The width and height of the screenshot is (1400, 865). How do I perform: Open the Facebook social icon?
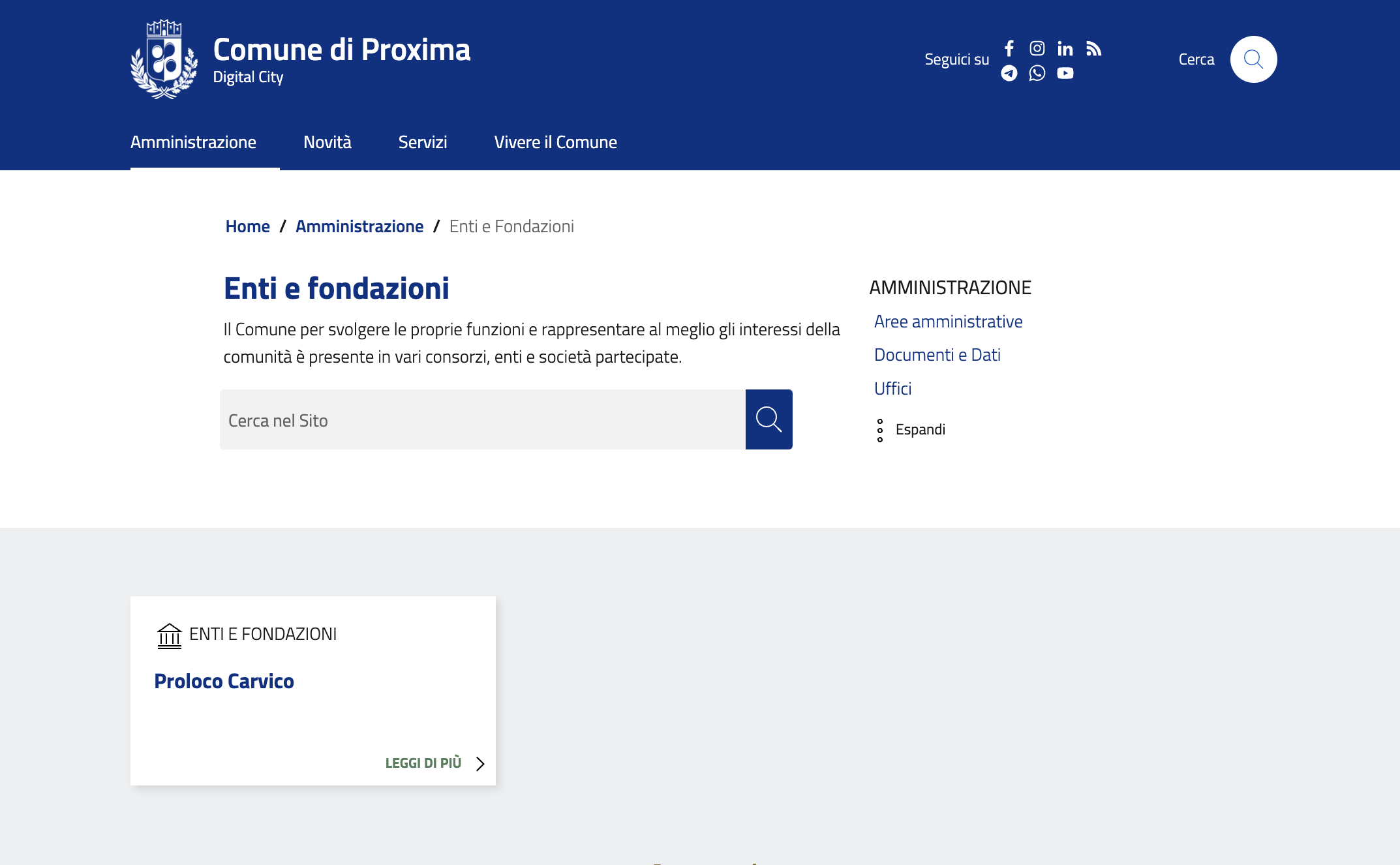coord(1009,48)
